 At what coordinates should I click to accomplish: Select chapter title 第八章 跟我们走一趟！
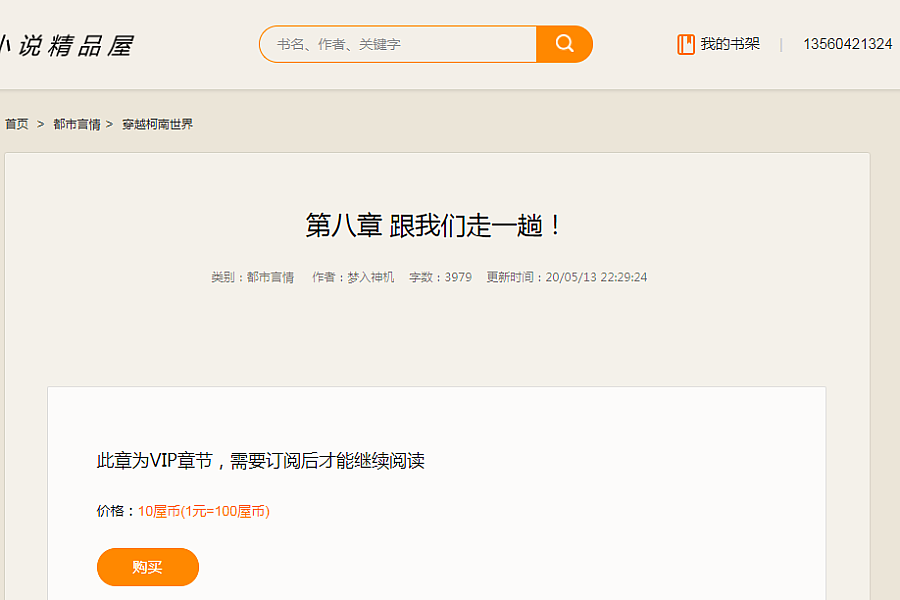433,225
